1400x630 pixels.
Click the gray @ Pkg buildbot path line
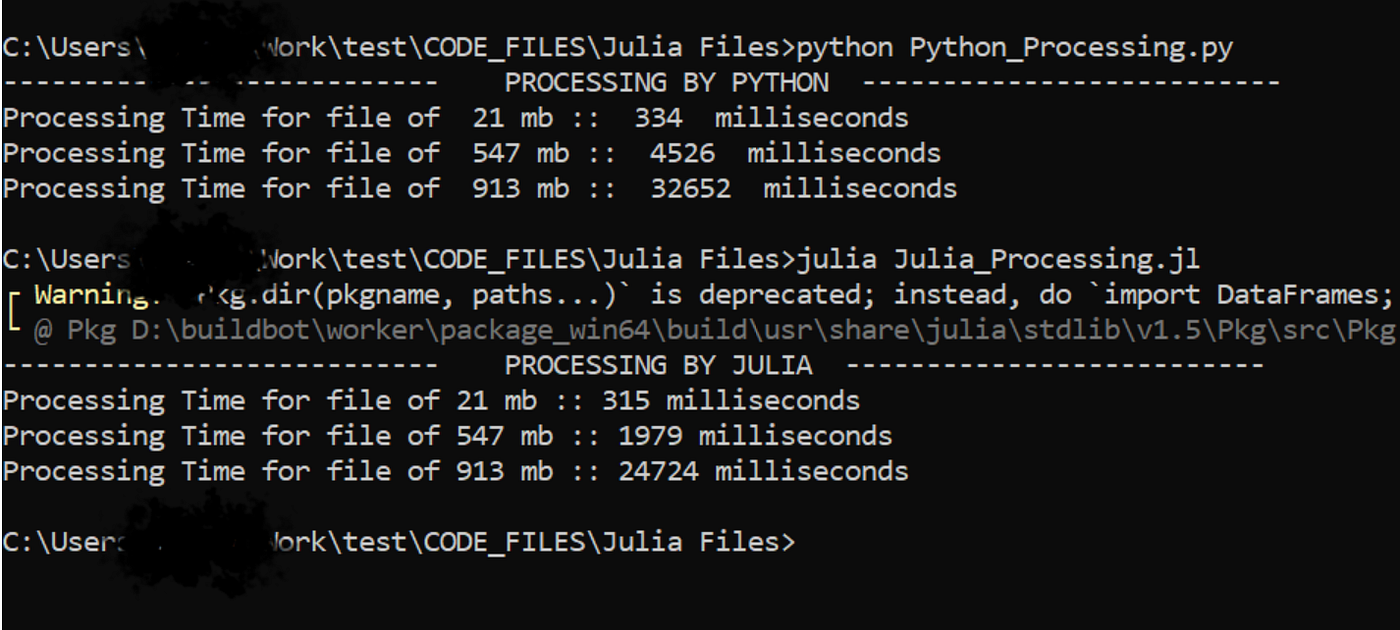click(x=714, y=330)
